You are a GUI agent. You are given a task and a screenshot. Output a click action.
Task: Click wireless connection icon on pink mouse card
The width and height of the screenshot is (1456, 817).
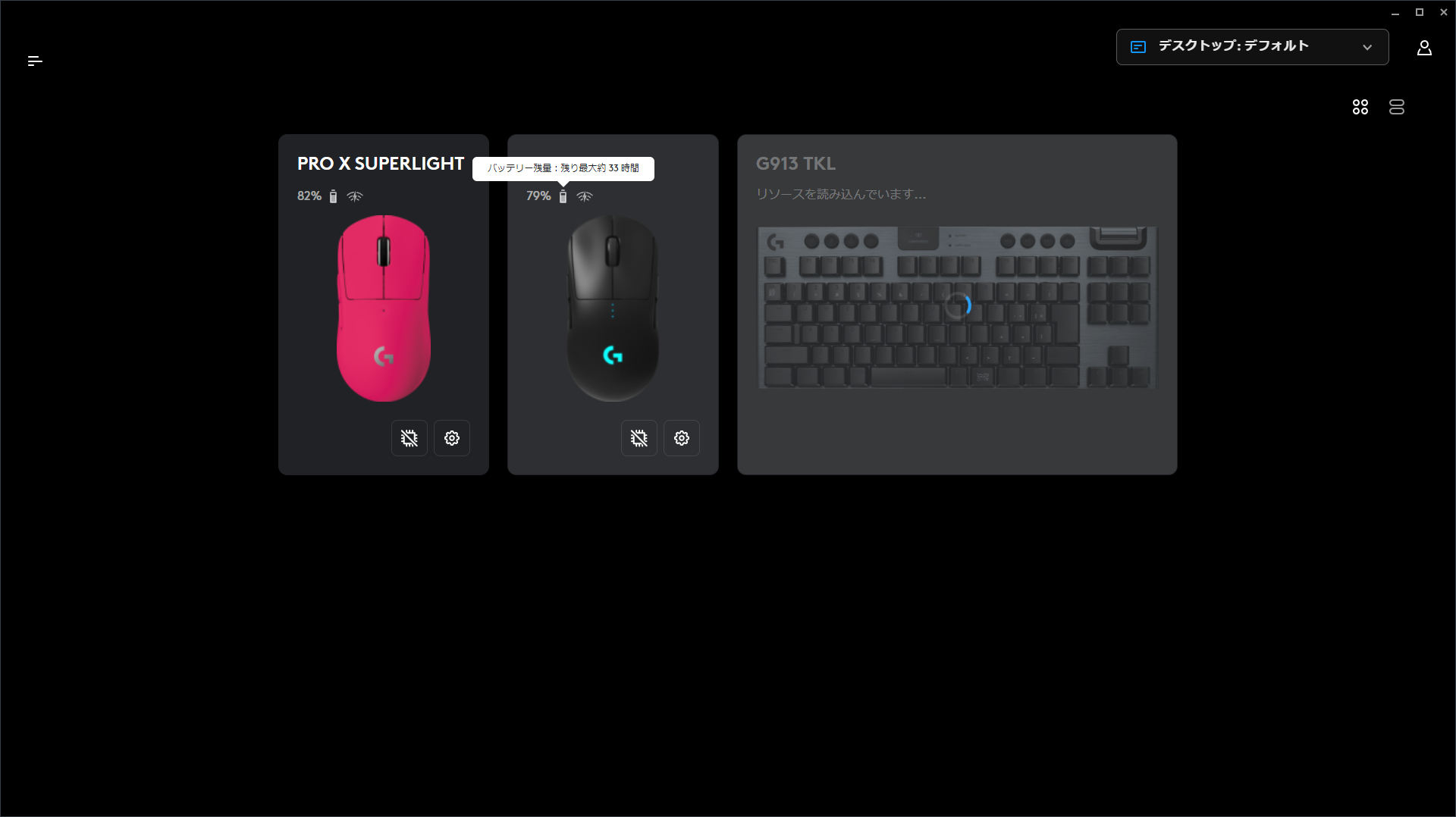355,196
